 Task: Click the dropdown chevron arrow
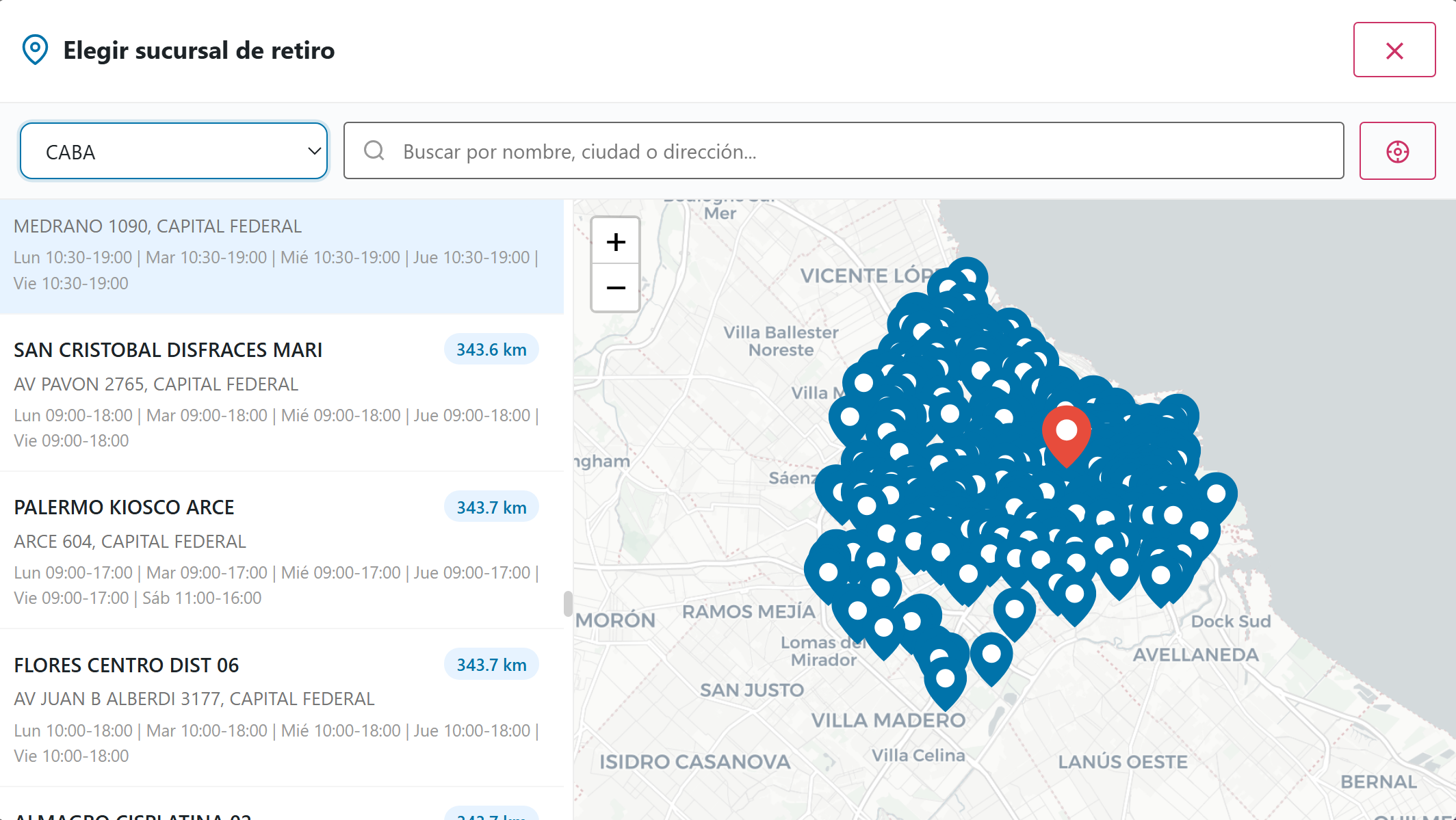pos(314,151)
